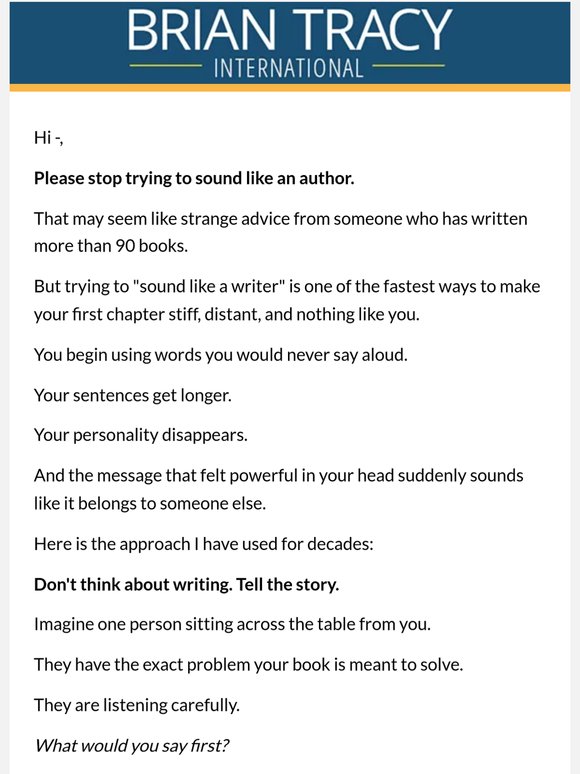Click "And the message that felt powerful" line
This screenshot has height=774, width=580.
[278, 475]
